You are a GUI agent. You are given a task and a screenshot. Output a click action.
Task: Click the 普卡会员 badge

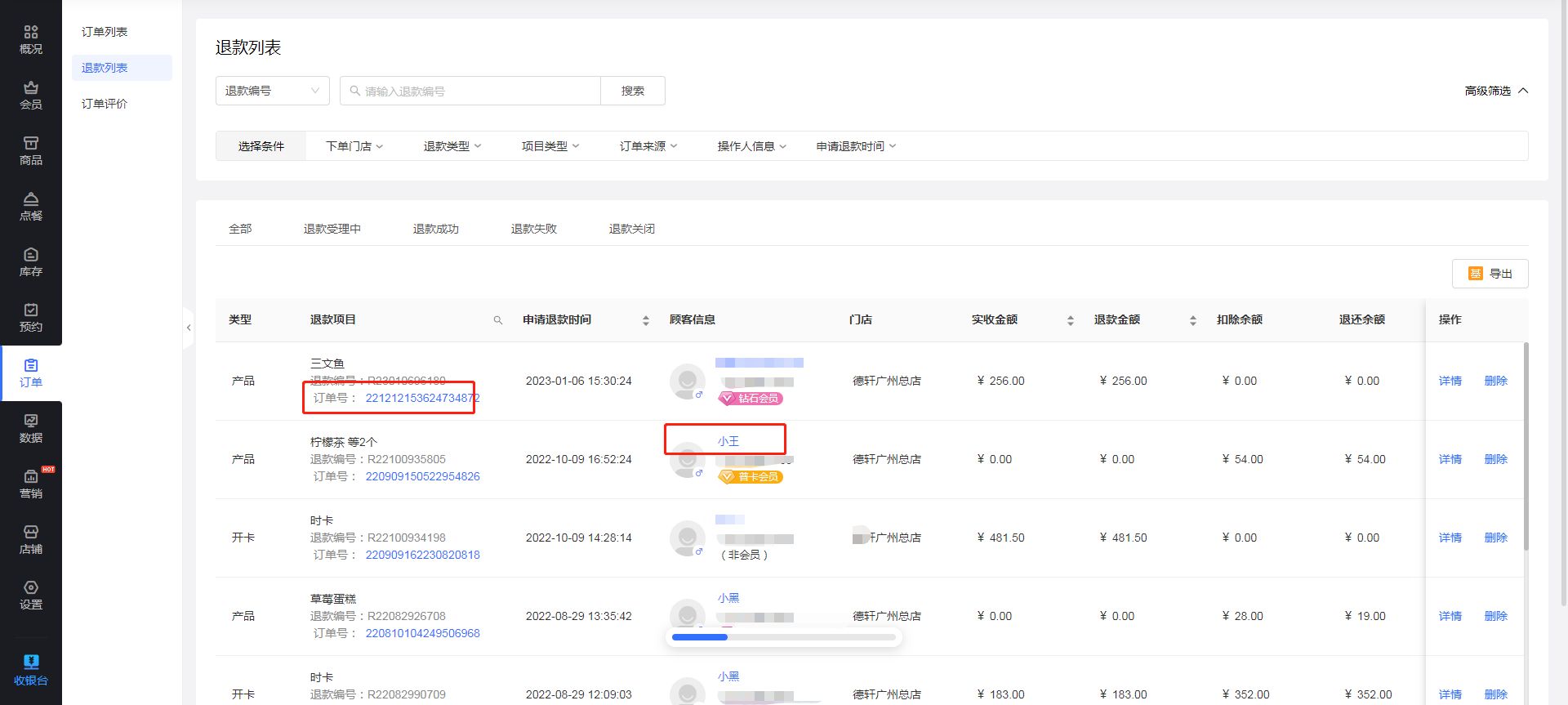click(751, 477)
